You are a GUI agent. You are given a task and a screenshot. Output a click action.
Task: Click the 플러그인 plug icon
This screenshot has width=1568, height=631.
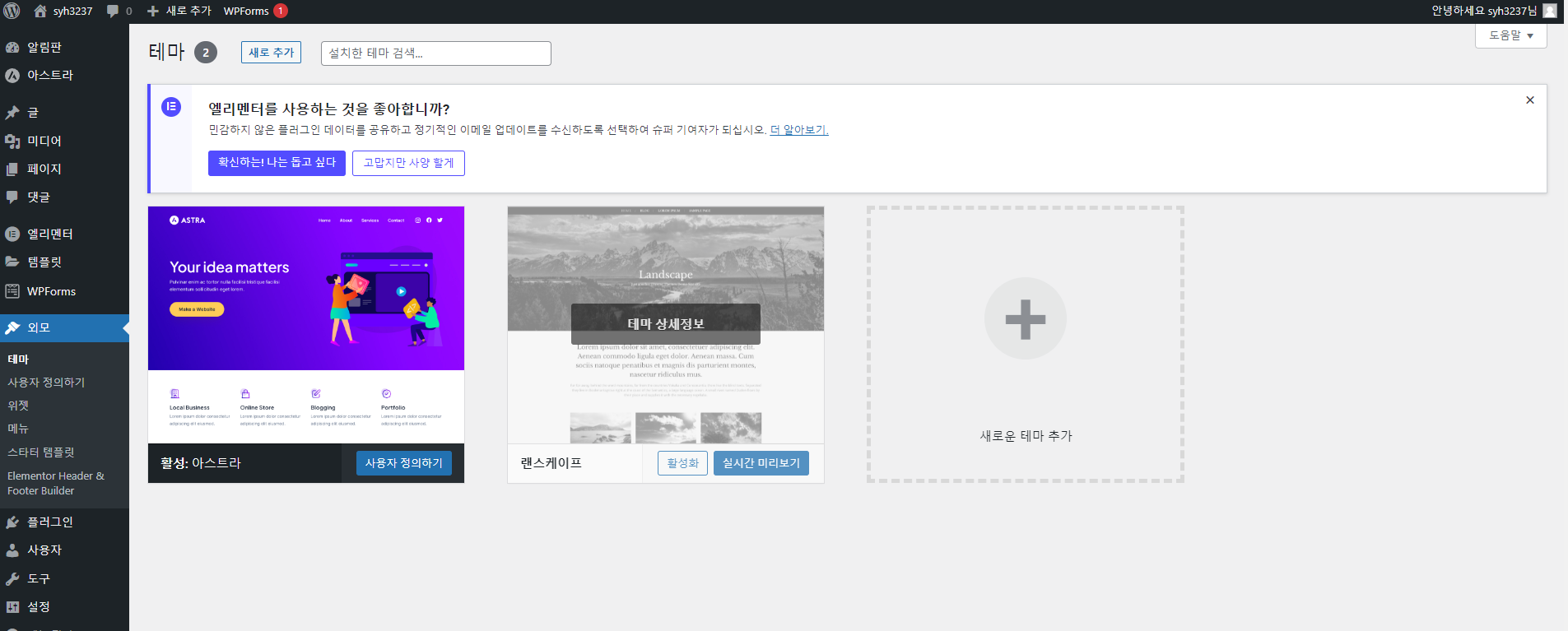[12, 522]
